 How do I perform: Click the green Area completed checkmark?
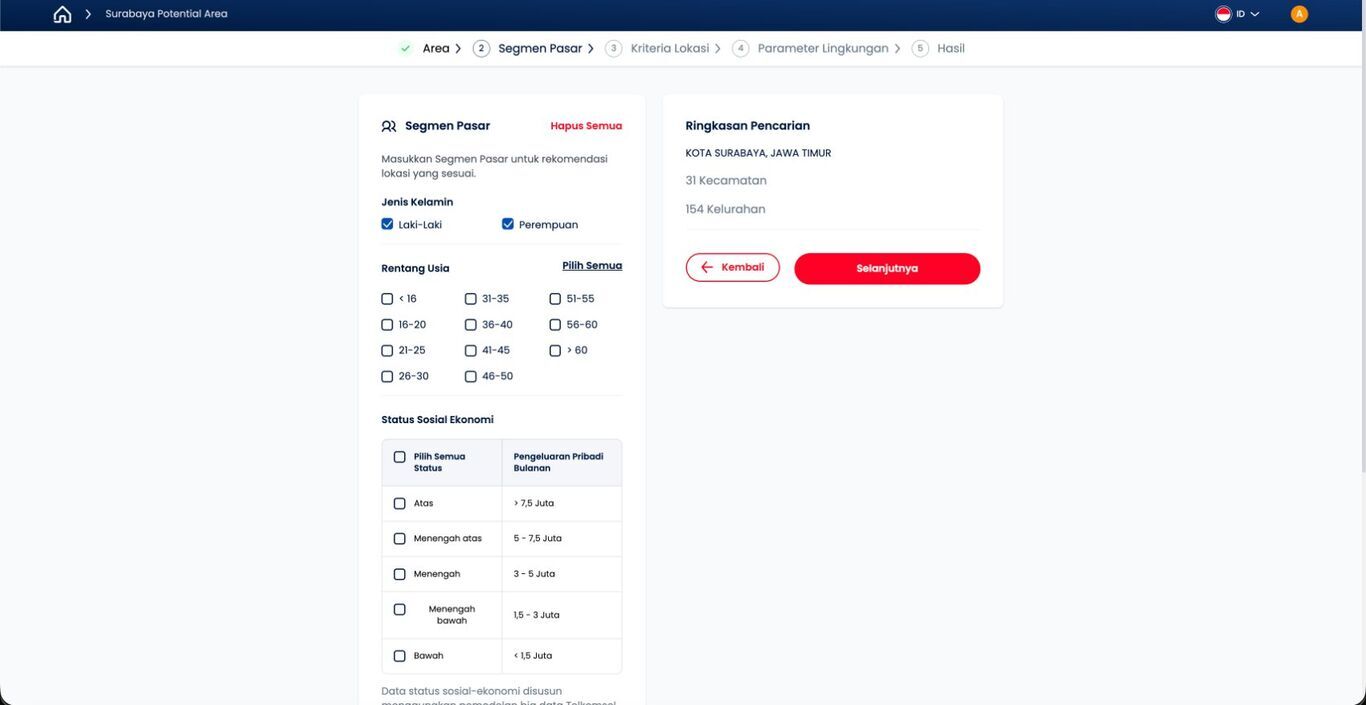pyautogui.click(x=405, y=48)
